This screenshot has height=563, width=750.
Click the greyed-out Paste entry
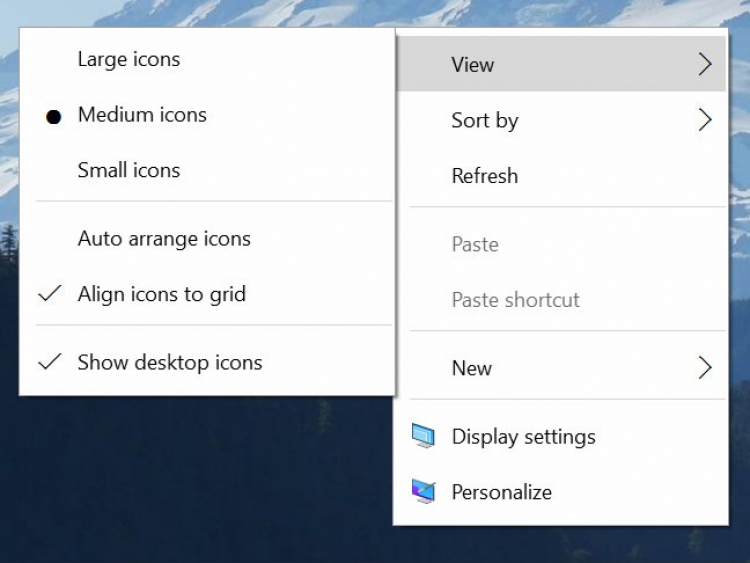pos(475,244)
